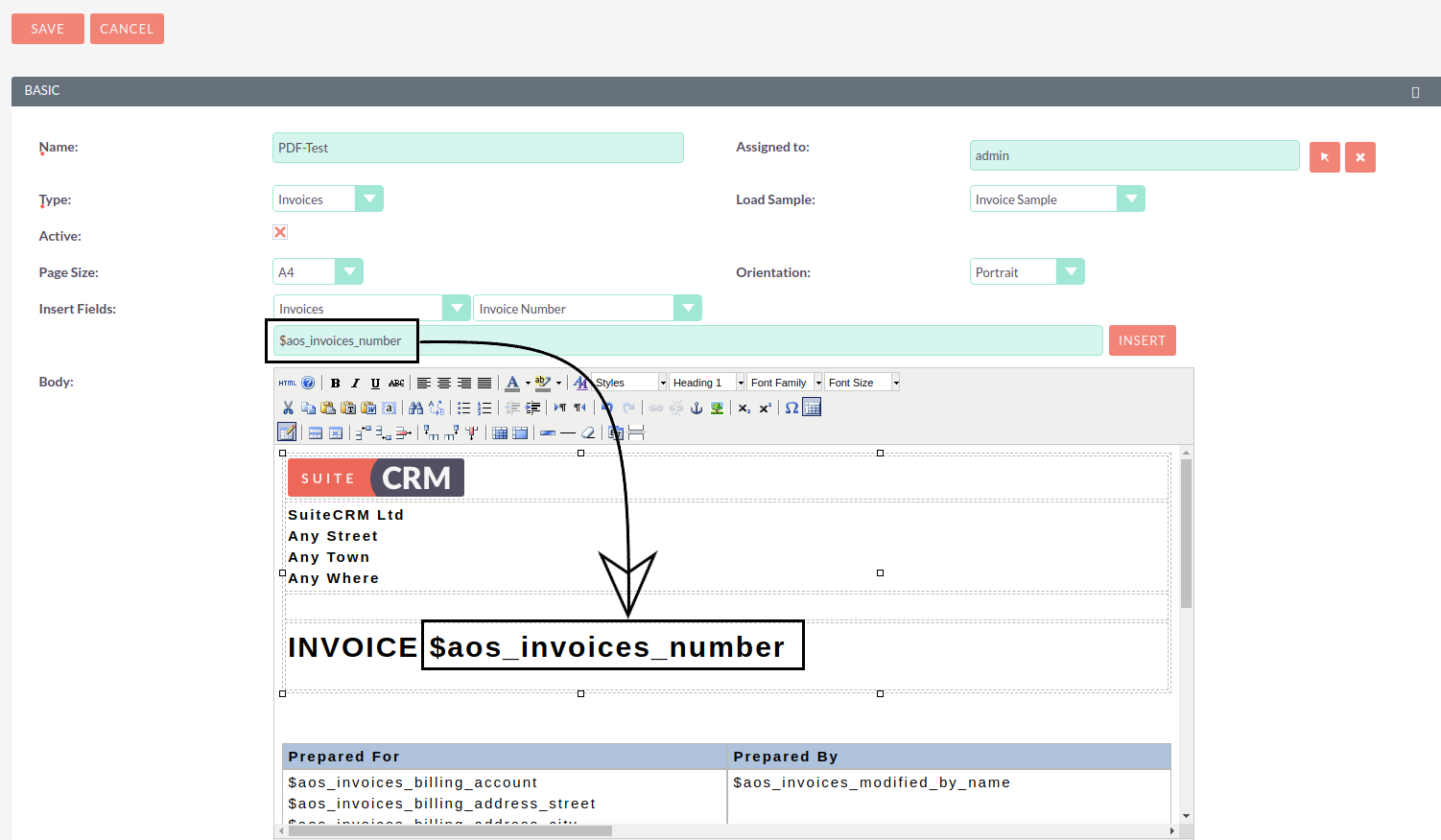1441x840 pixels.
Task: Open the Font Size dropdown
Action: point(862,383)
